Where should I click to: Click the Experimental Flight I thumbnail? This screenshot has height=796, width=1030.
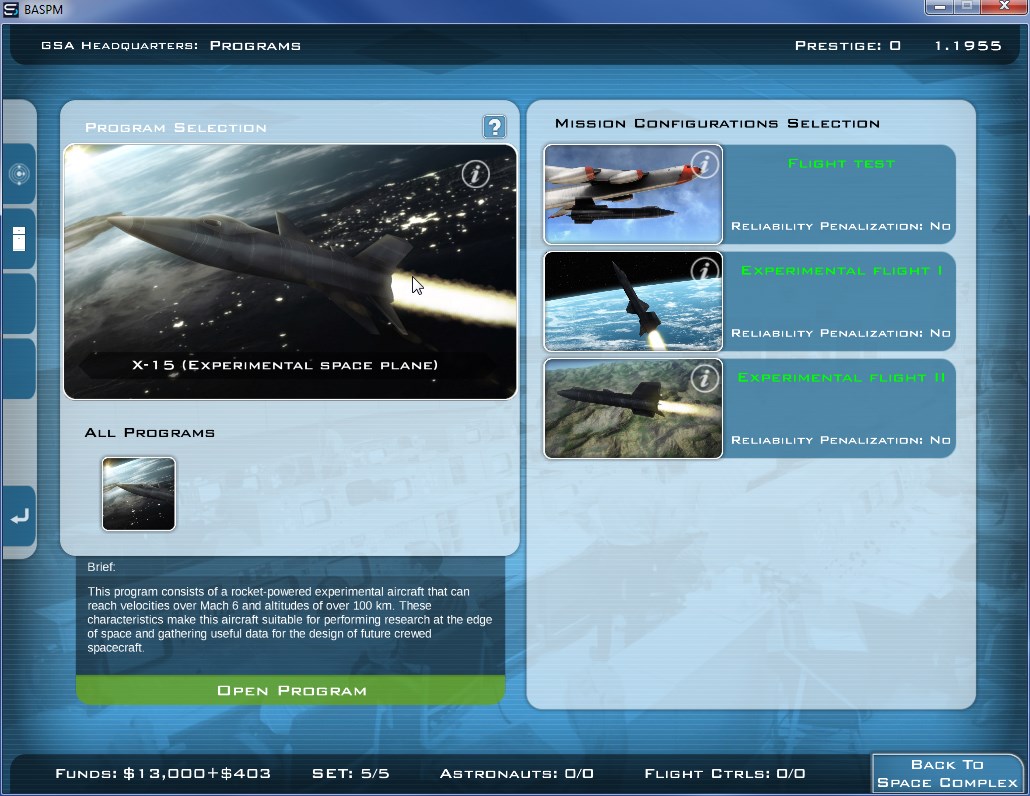[x=633, y=301]
